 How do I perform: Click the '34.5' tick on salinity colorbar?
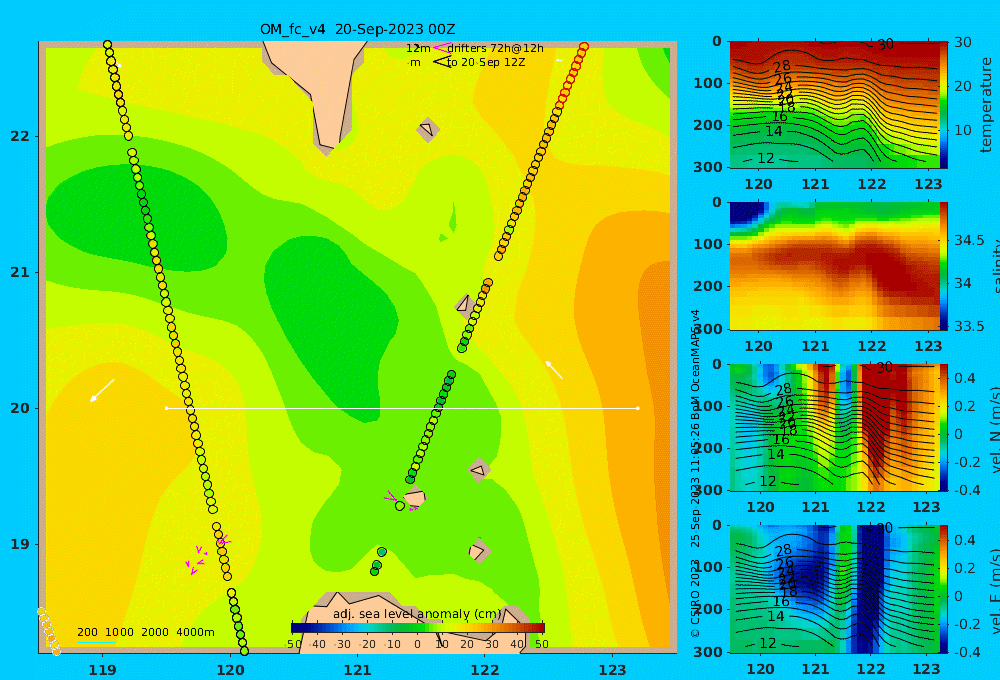(x=969, y=240)
